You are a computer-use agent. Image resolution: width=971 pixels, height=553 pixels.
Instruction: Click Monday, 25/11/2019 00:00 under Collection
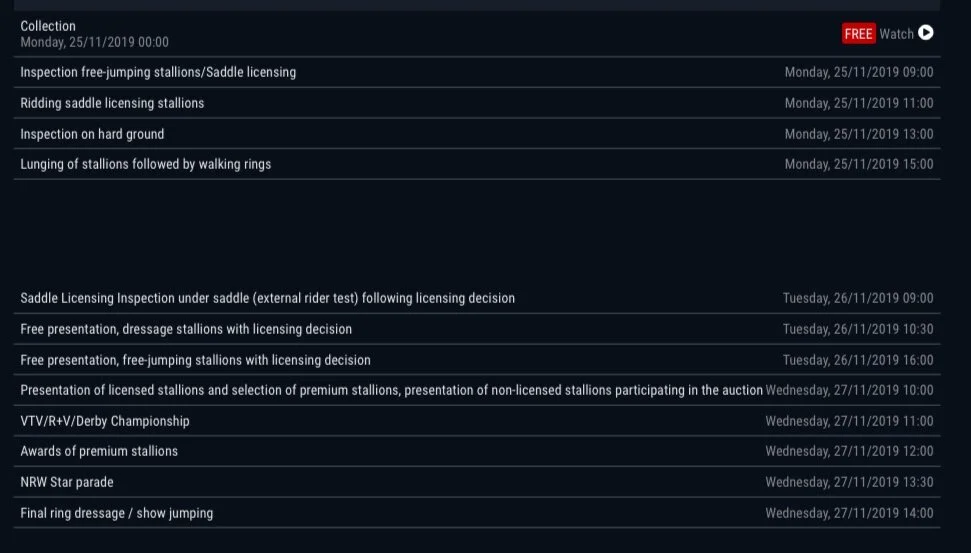[x=94, y=42]
